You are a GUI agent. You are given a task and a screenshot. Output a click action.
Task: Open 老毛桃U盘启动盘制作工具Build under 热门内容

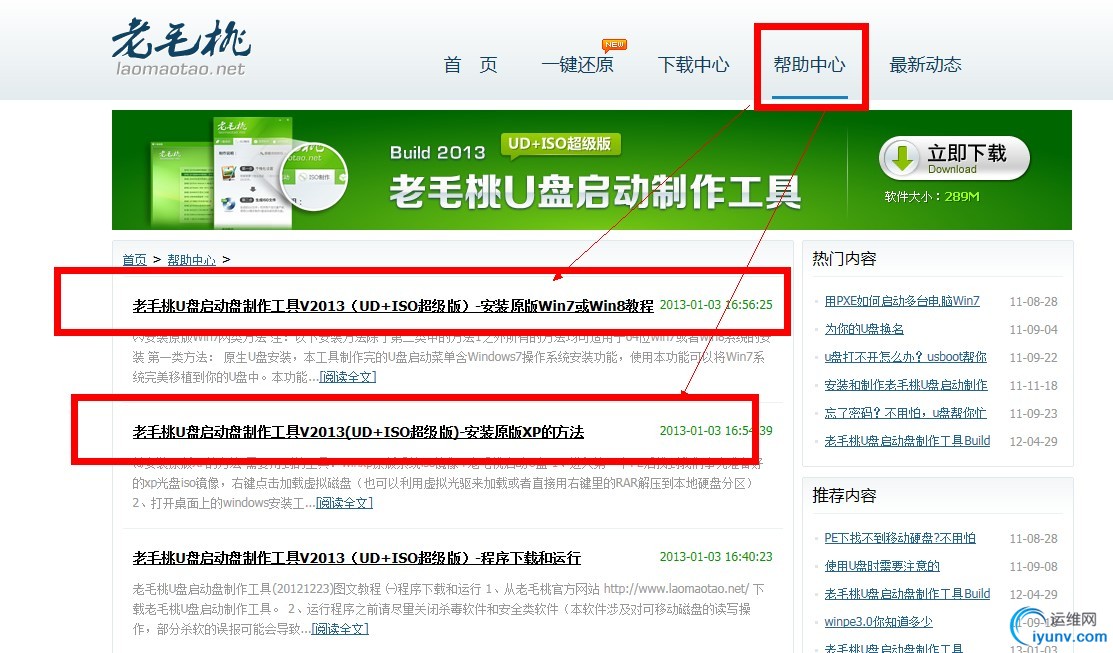[907, 441]
